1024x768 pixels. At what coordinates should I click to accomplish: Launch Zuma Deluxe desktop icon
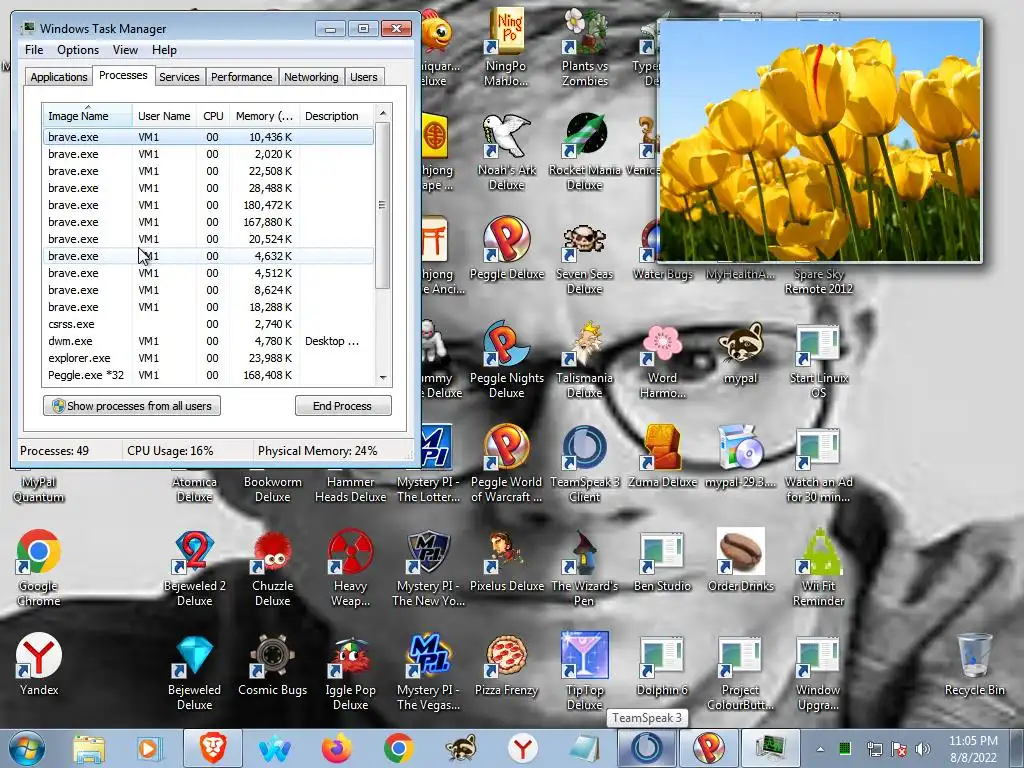[x=662, y=457]
